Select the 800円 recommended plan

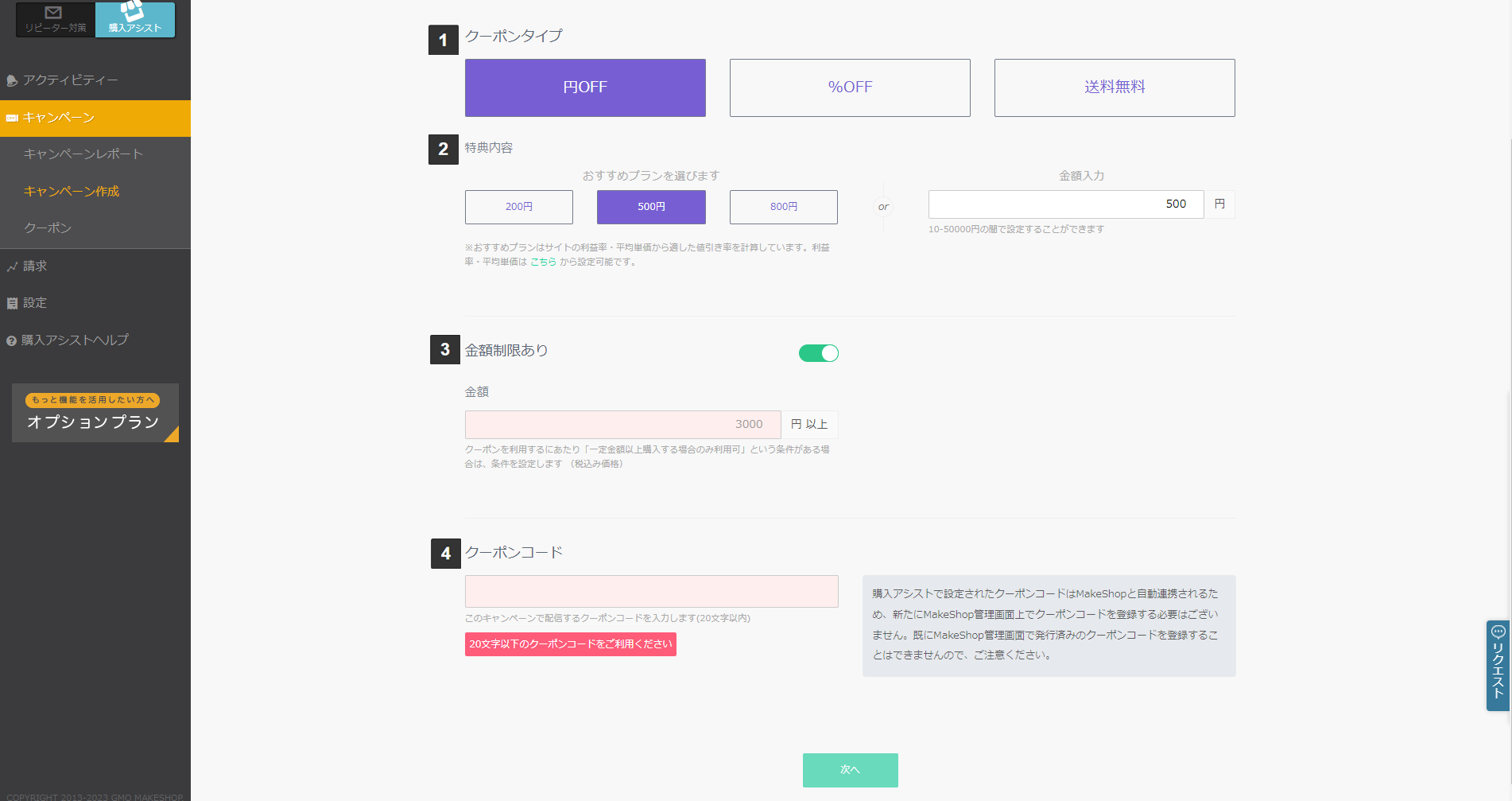(x=784, y=207)
